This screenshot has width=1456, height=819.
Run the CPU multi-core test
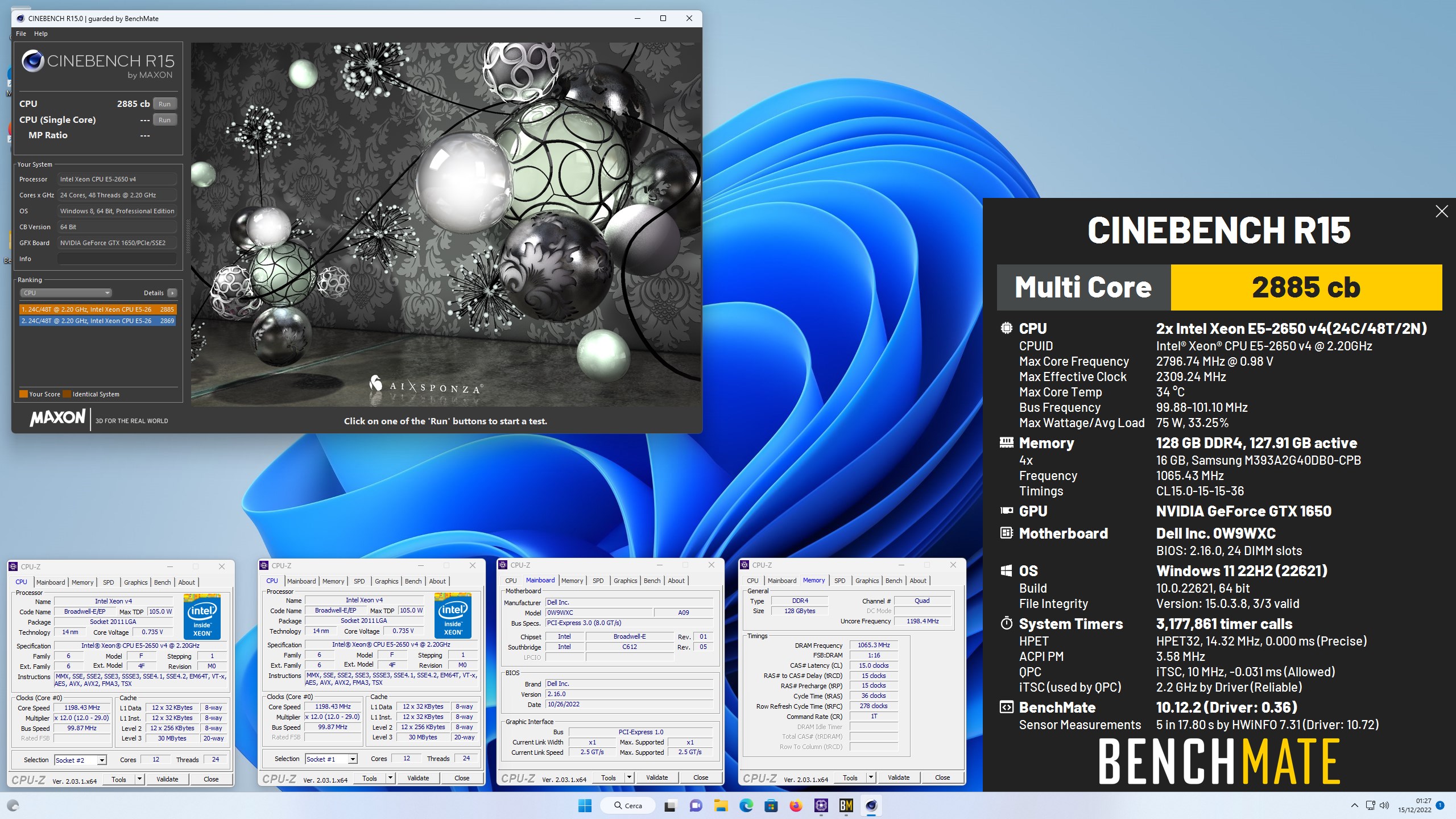click(x=164, y=104)
